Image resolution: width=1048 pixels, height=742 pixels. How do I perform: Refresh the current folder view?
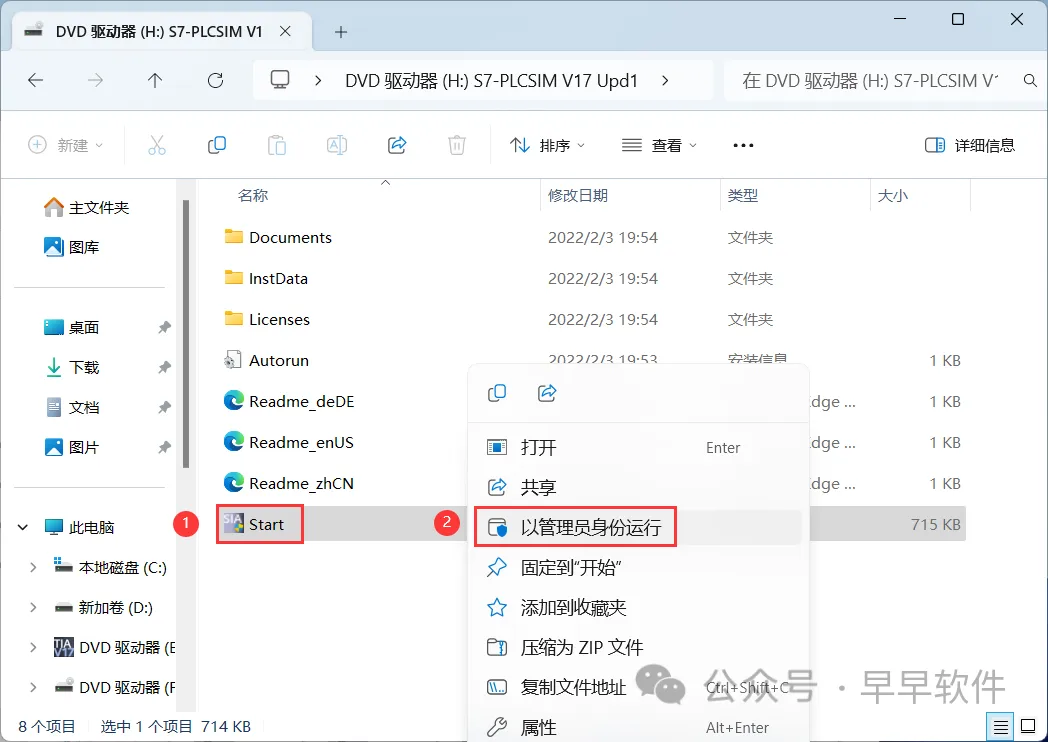pos(215,81)
